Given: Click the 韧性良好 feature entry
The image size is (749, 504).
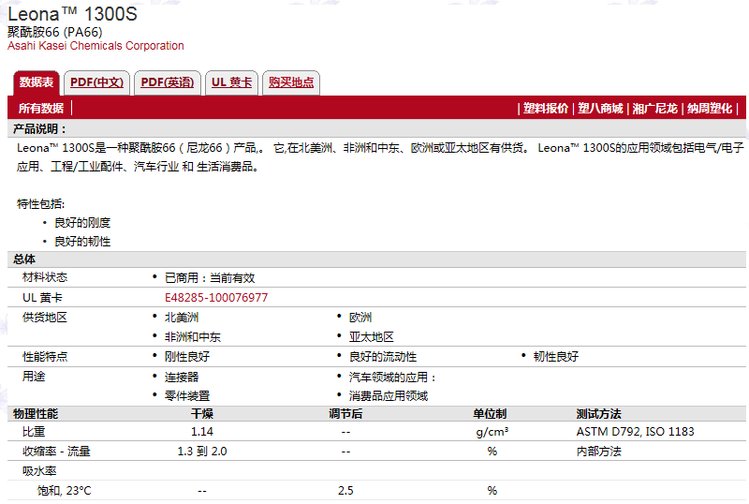Looking at the screenshot, I should point(556,356).
